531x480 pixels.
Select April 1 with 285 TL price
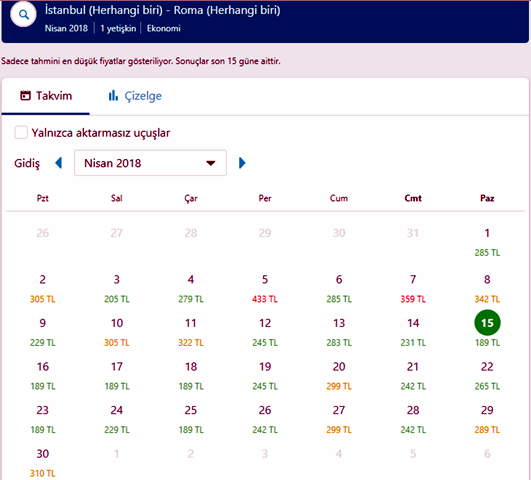click(487, 242)
